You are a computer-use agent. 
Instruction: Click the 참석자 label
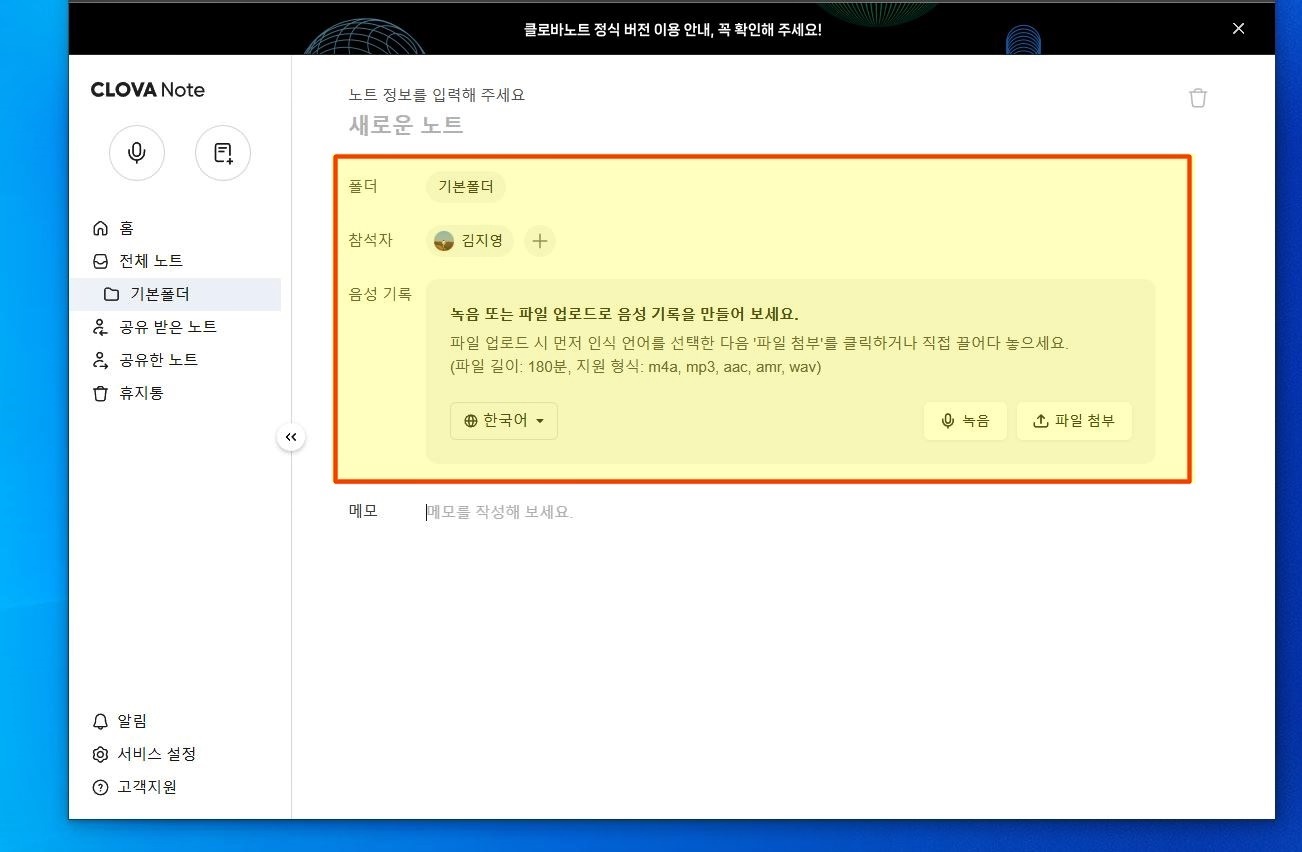coord(370,240)
